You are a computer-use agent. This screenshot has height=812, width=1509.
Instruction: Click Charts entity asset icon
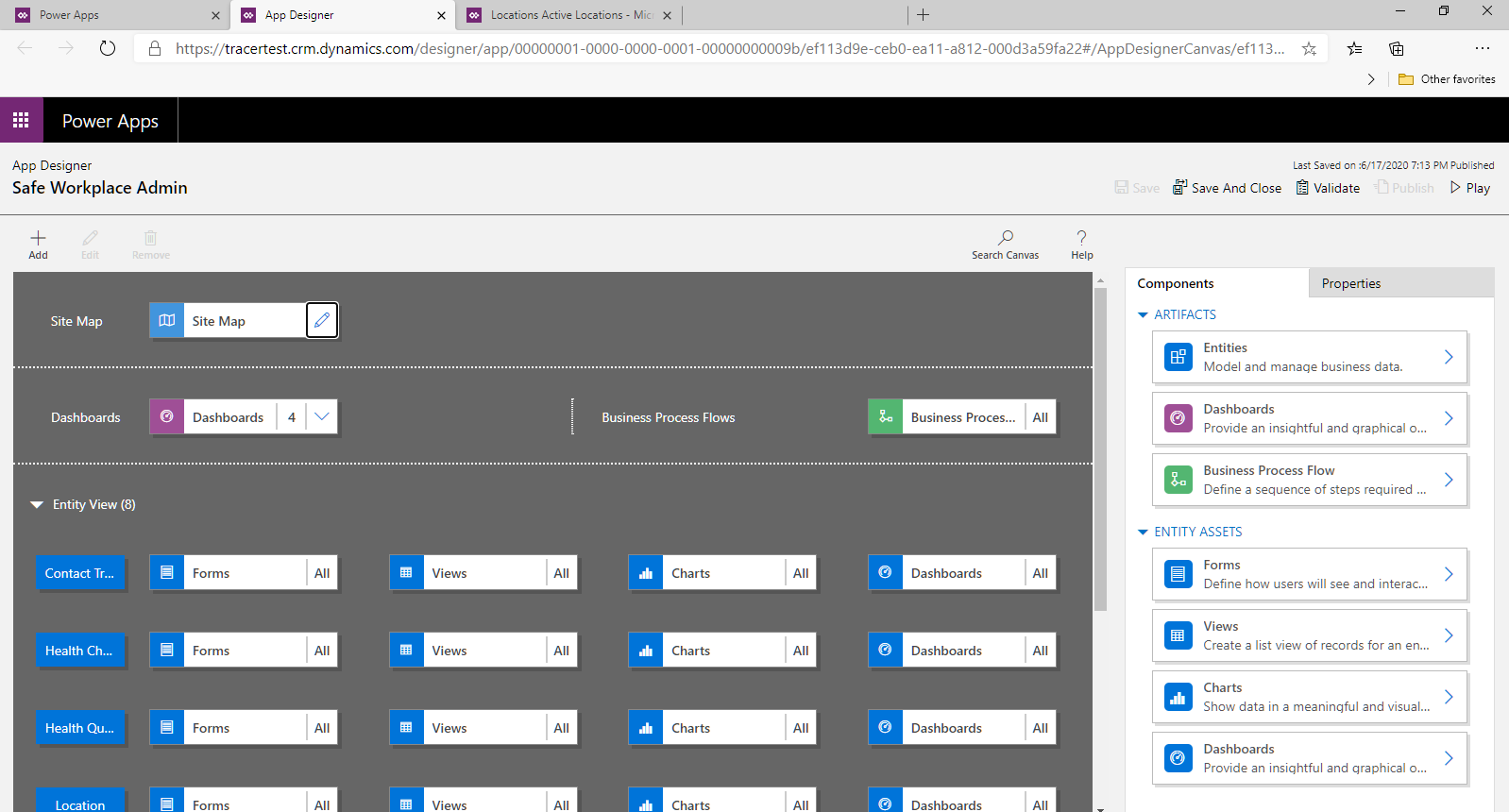click(x=1178, y=697)
